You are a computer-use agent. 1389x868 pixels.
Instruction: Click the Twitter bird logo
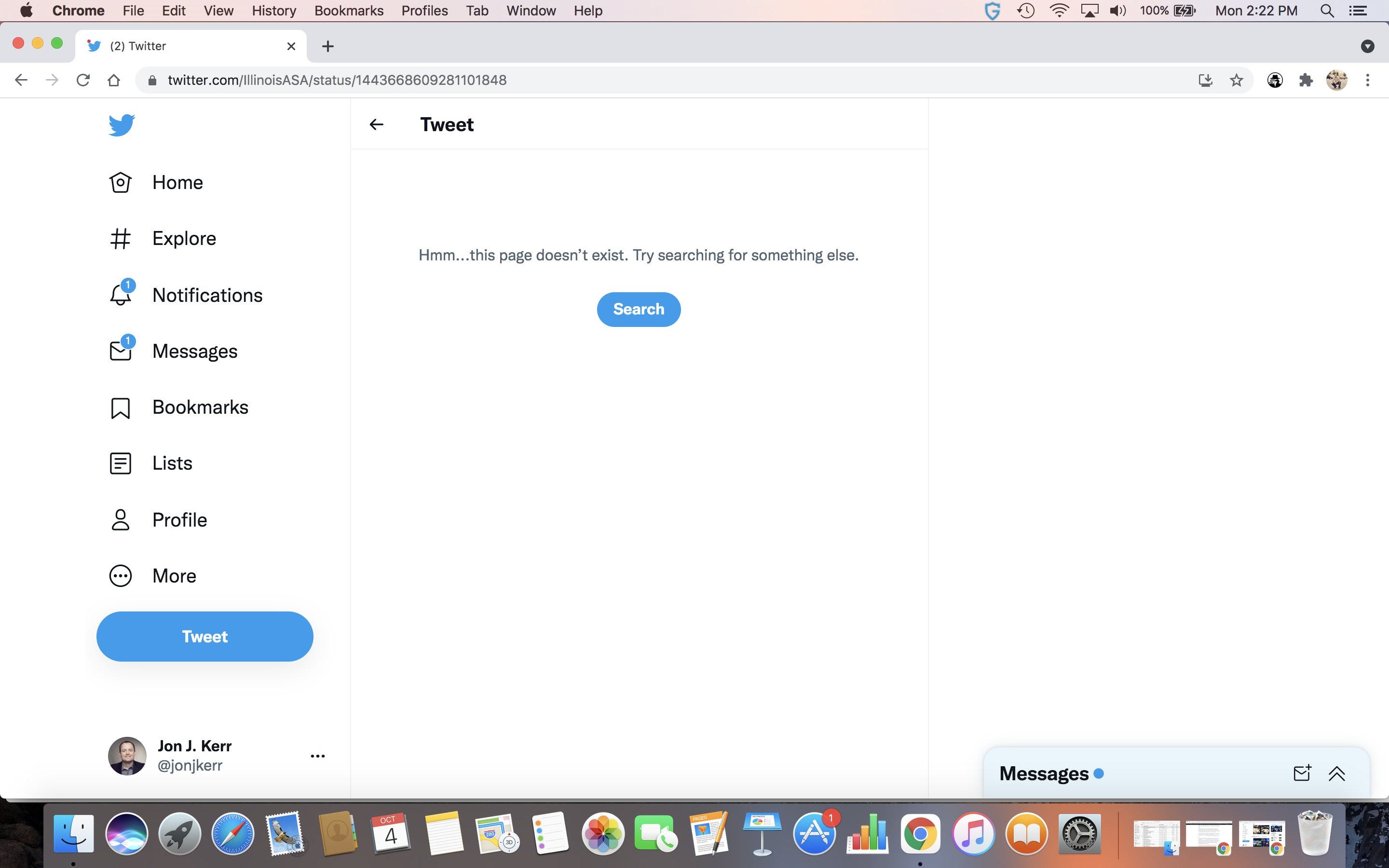click(122, 124)
